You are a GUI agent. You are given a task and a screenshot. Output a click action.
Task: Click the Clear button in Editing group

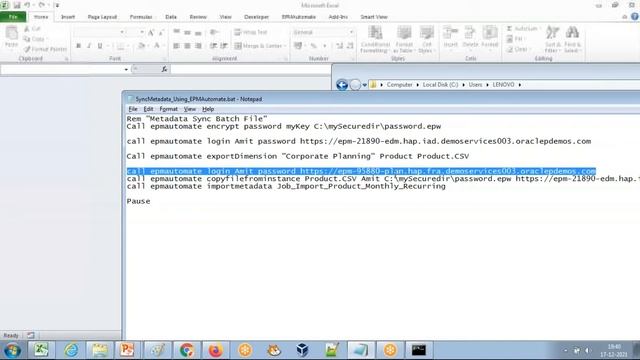(518, 49)
